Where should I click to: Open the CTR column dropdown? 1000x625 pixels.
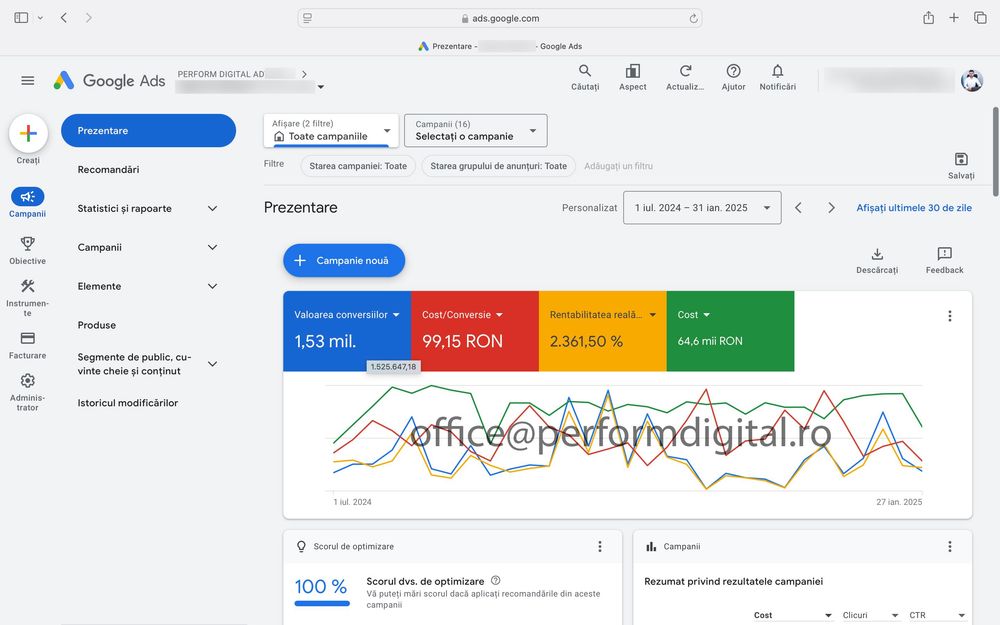937,615
